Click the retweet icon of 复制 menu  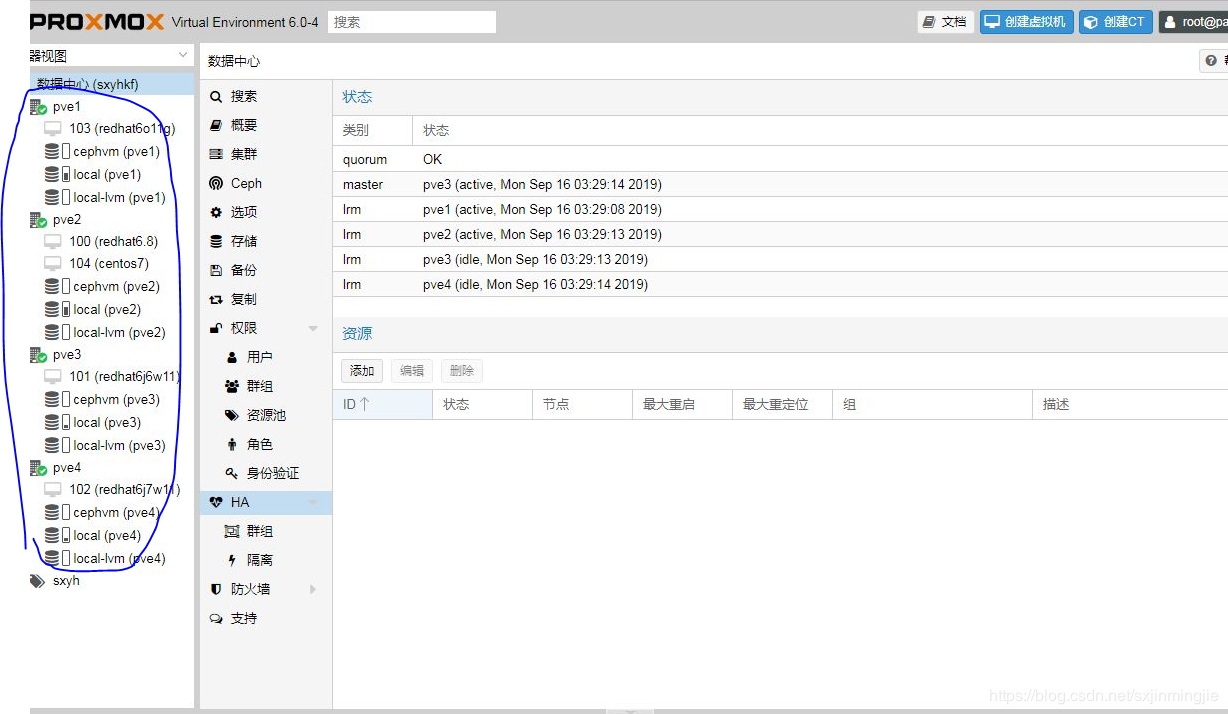click(x=216, y=300)
